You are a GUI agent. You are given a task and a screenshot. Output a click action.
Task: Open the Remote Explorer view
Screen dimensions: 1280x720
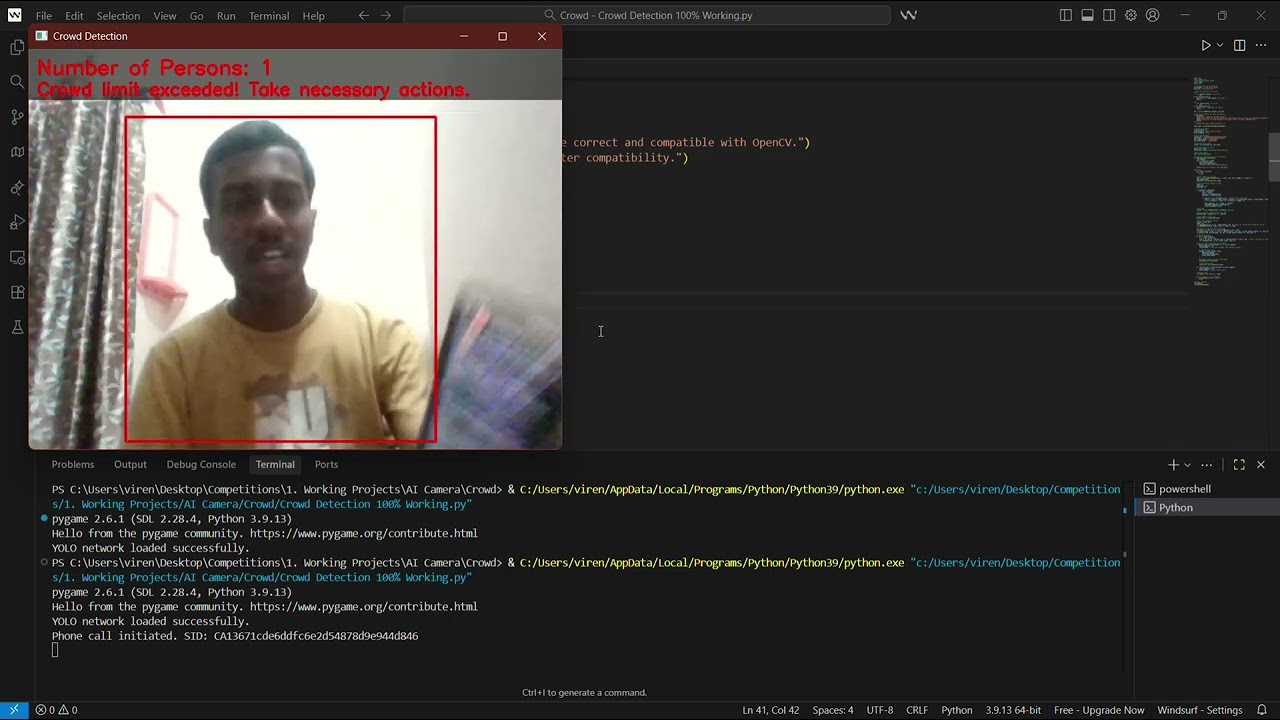(x=17, y=257)
